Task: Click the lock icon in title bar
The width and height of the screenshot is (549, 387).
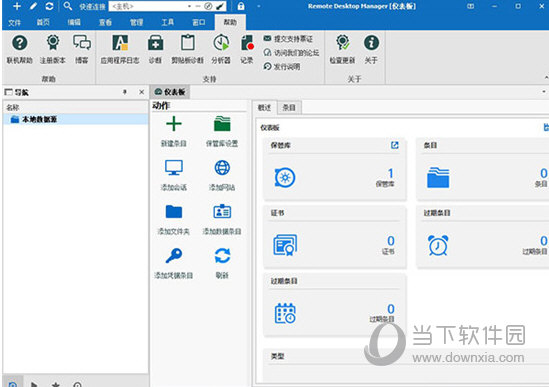Action: [x=241, y=6]
